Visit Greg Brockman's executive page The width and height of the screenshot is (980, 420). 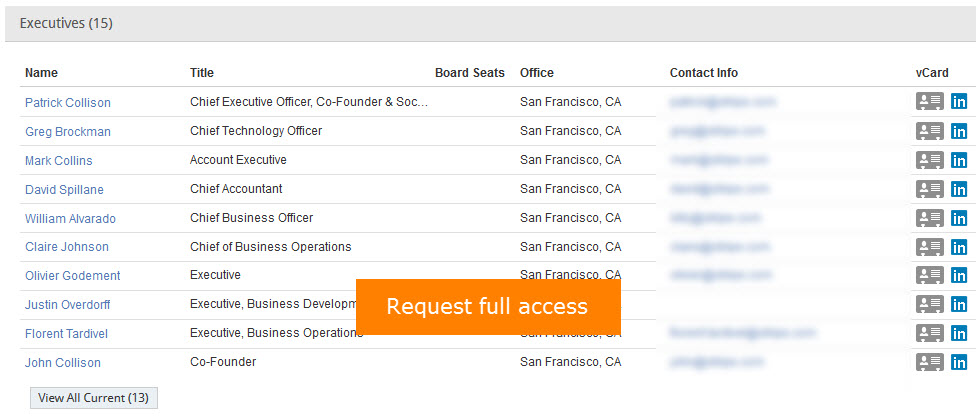[x=68, y=132]
